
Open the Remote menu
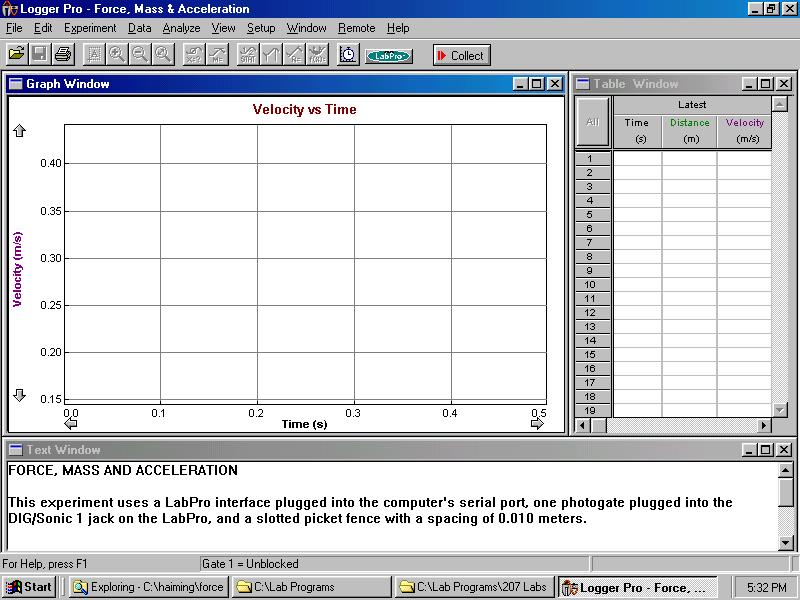[356, 28]
